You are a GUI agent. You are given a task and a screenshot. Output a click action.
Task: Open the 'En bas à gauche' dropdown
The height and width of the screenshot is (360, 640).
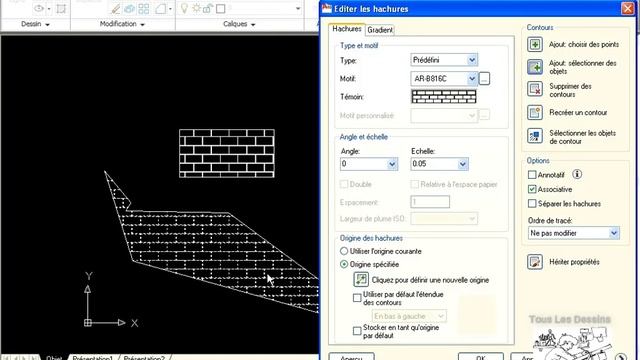[x=409, y=316]
